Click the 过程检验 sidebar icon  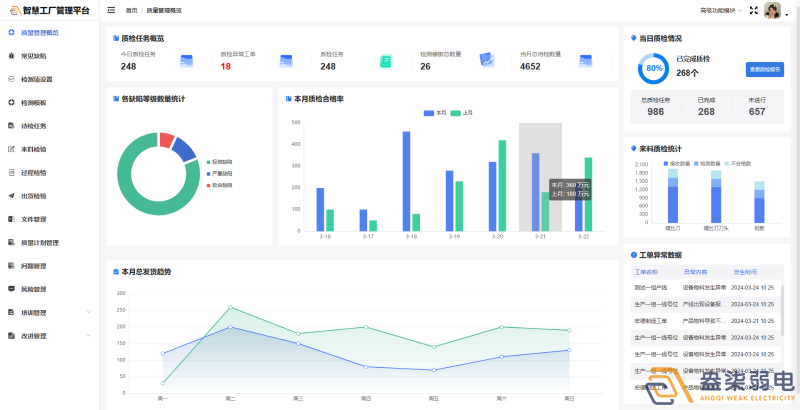click(11, 172)
